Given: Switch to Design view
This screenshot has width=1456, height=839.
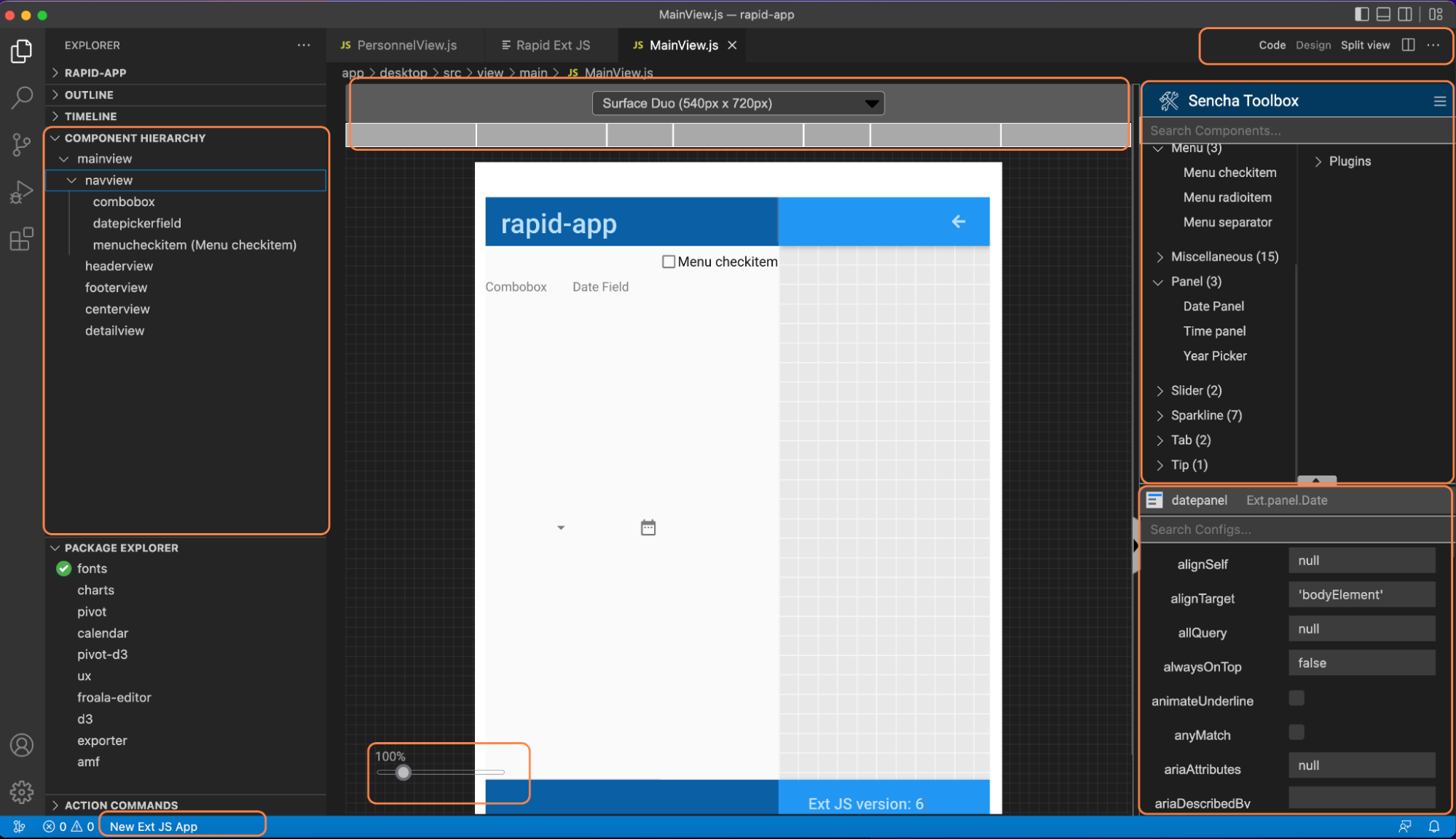Looking at the screenshot, I should (1313, 45).
